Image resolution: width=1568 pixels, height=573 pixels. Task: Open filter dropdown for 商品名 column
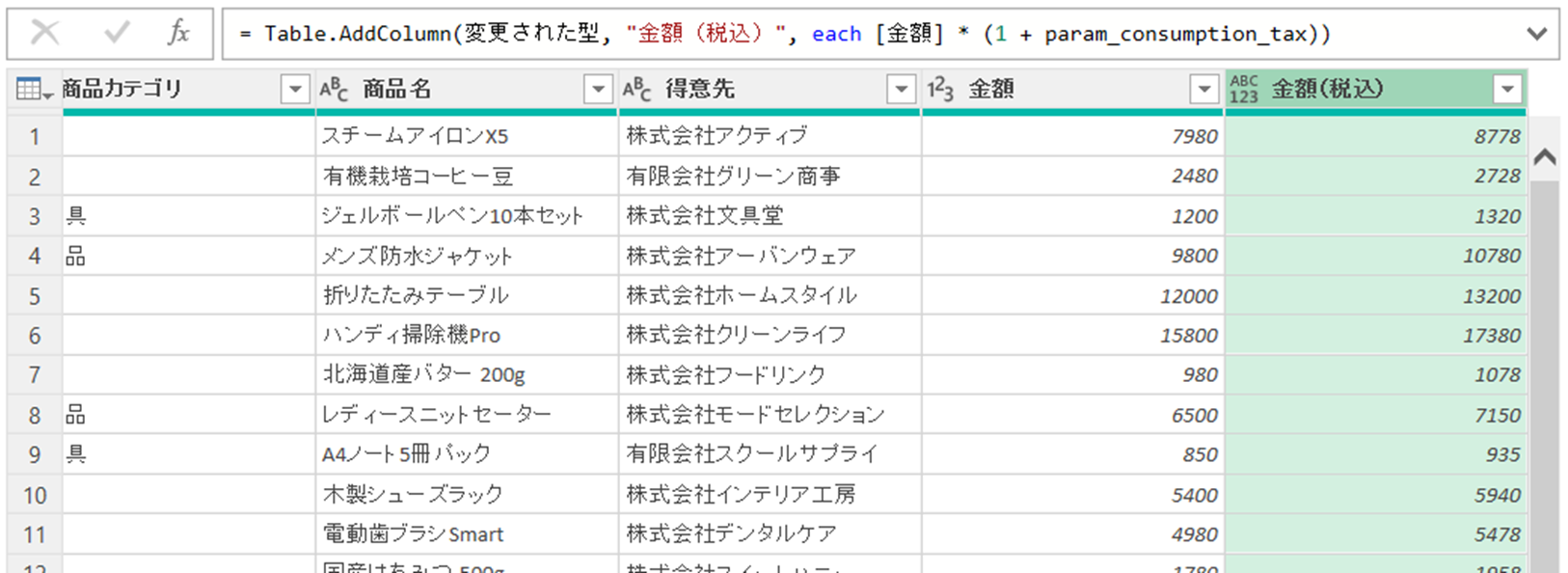pos(598,90)
